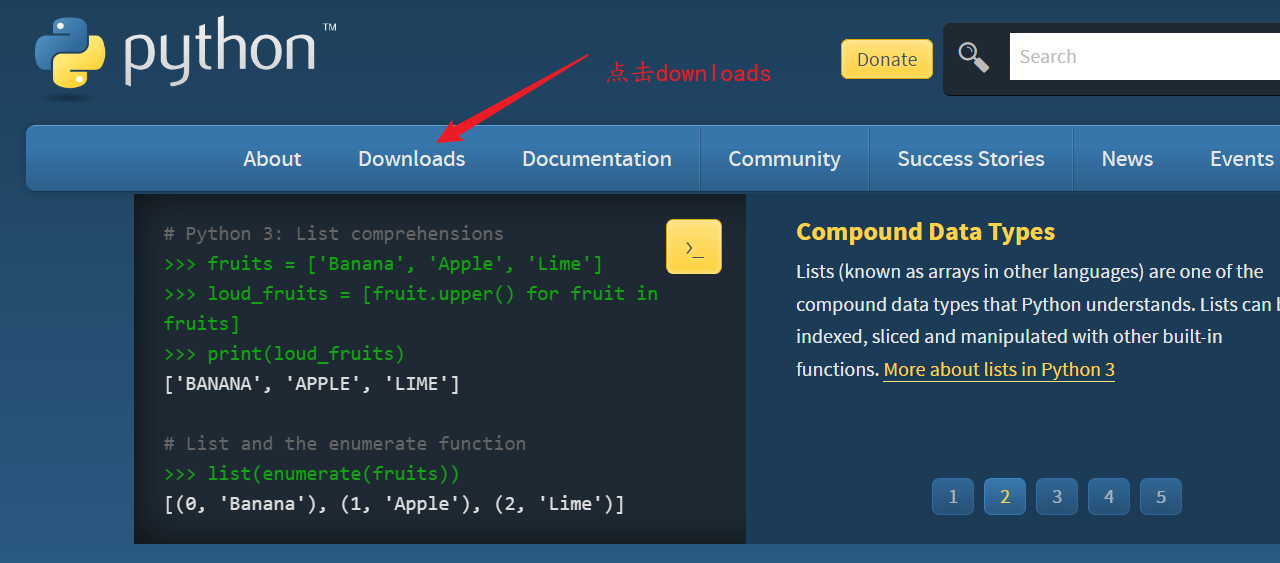Open the Documentation menu
Screen dimensions: 1280x563
(597, 159)
